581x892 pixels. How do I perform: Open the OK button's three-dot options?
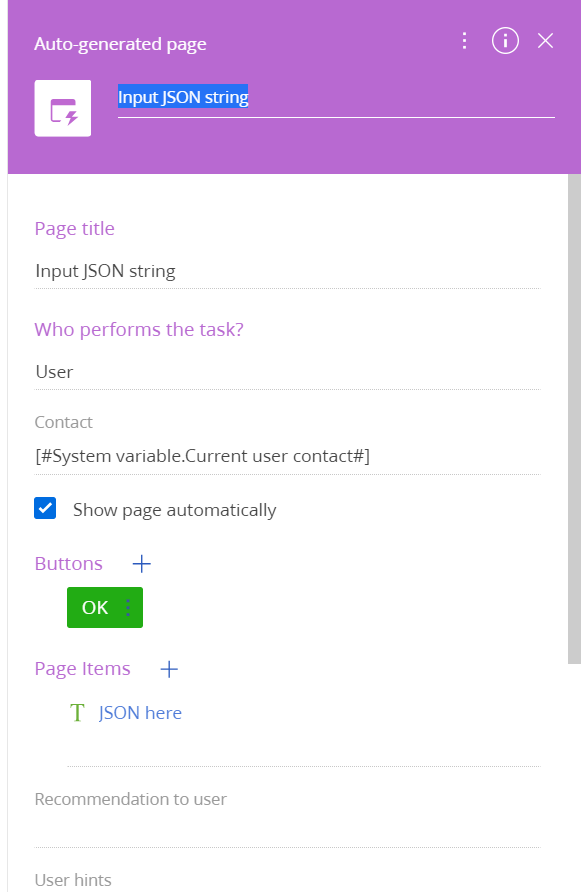tap(128, 608)
